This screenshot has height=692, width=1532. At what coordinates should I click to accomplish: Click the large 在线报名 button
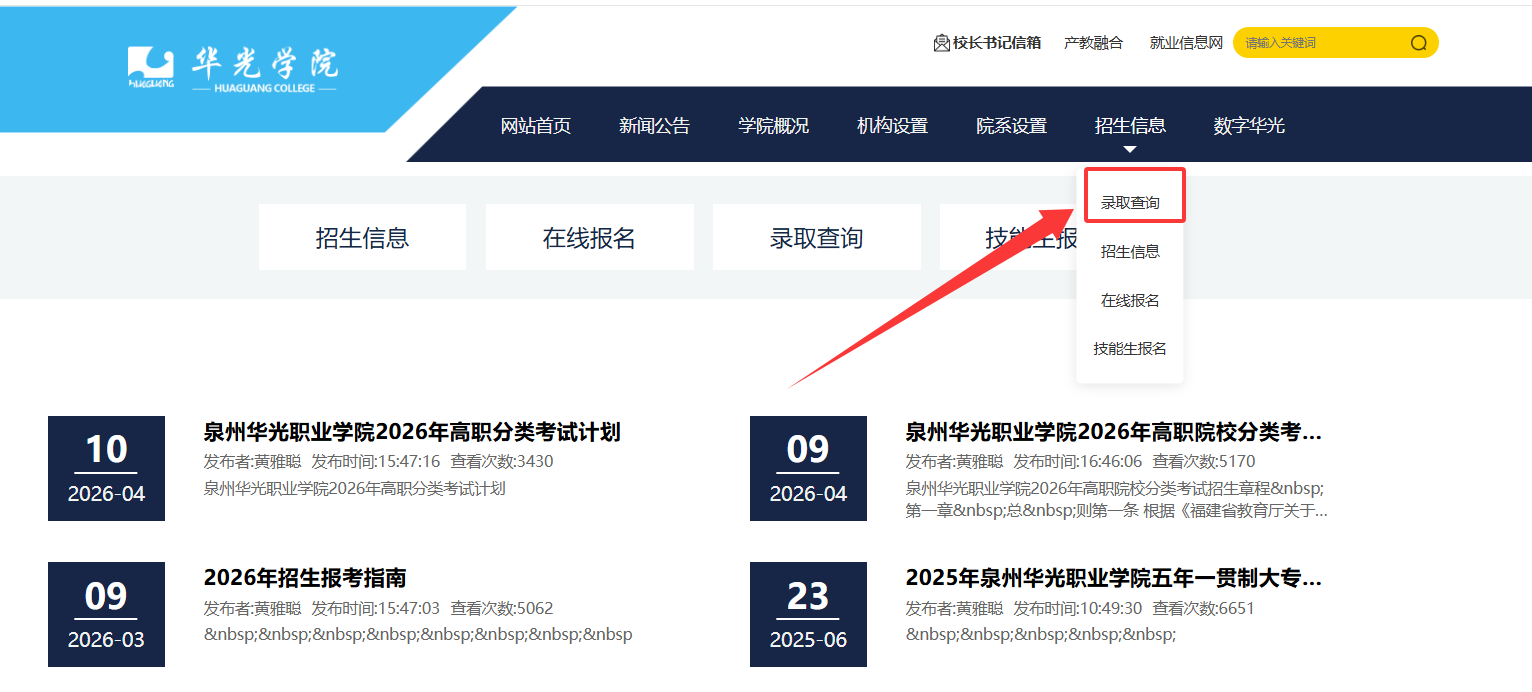pyautogui.click(x=590, y=237)
